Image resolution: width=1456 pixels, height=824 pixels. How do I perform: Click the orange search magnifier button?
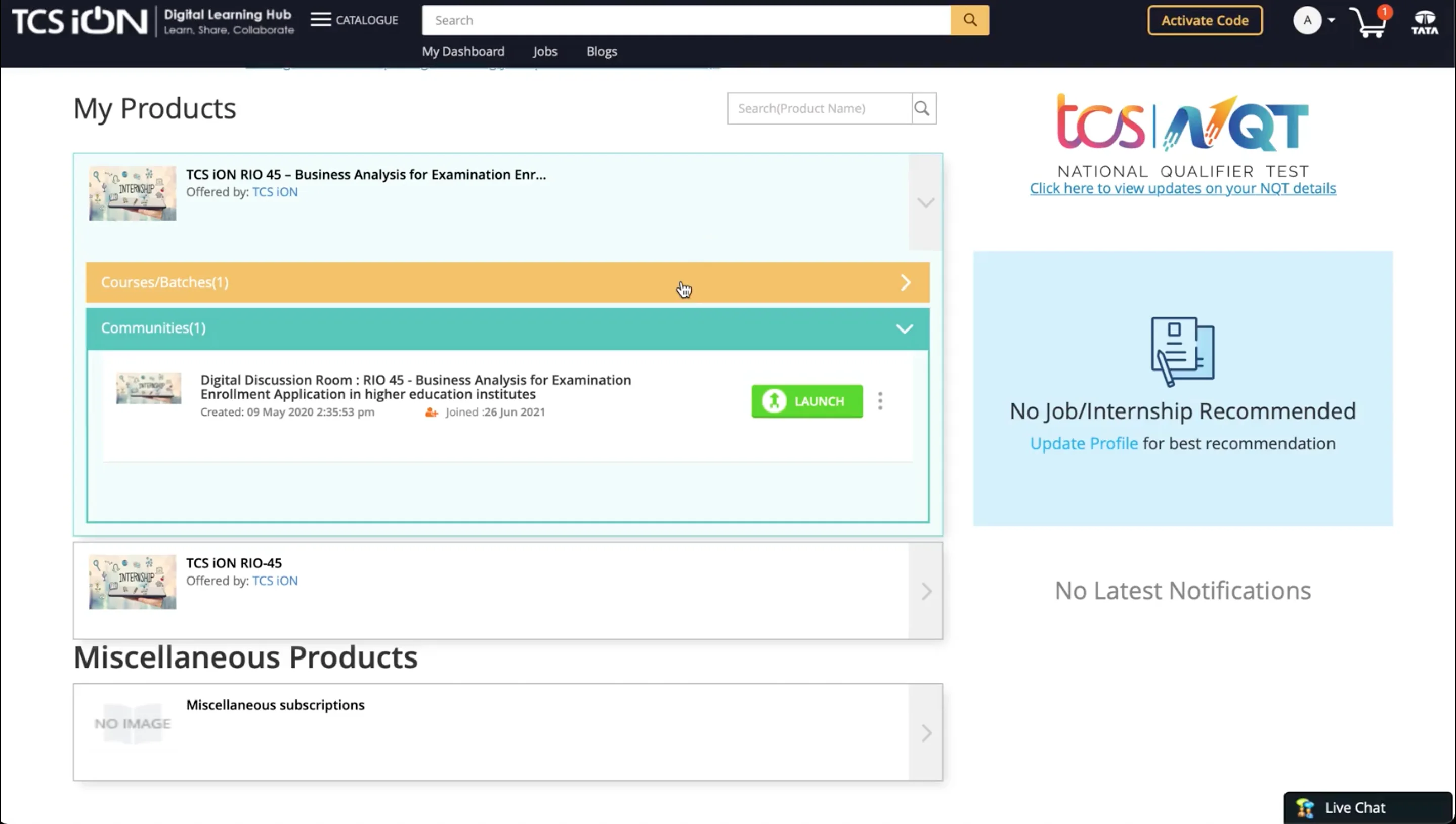point(969,20)
